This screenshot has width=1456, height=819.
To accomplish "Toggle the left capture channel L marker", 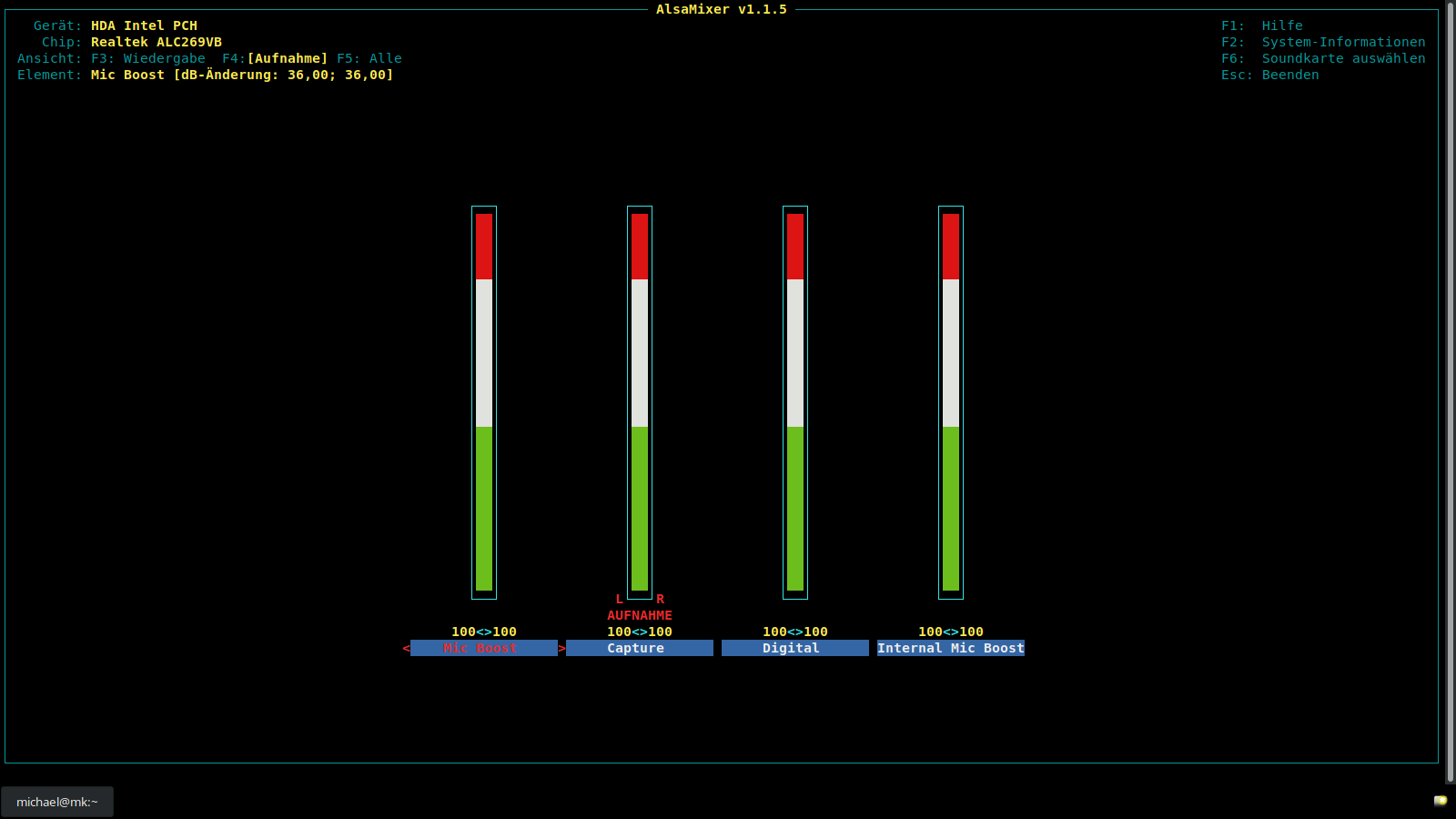I will point(620,599).
